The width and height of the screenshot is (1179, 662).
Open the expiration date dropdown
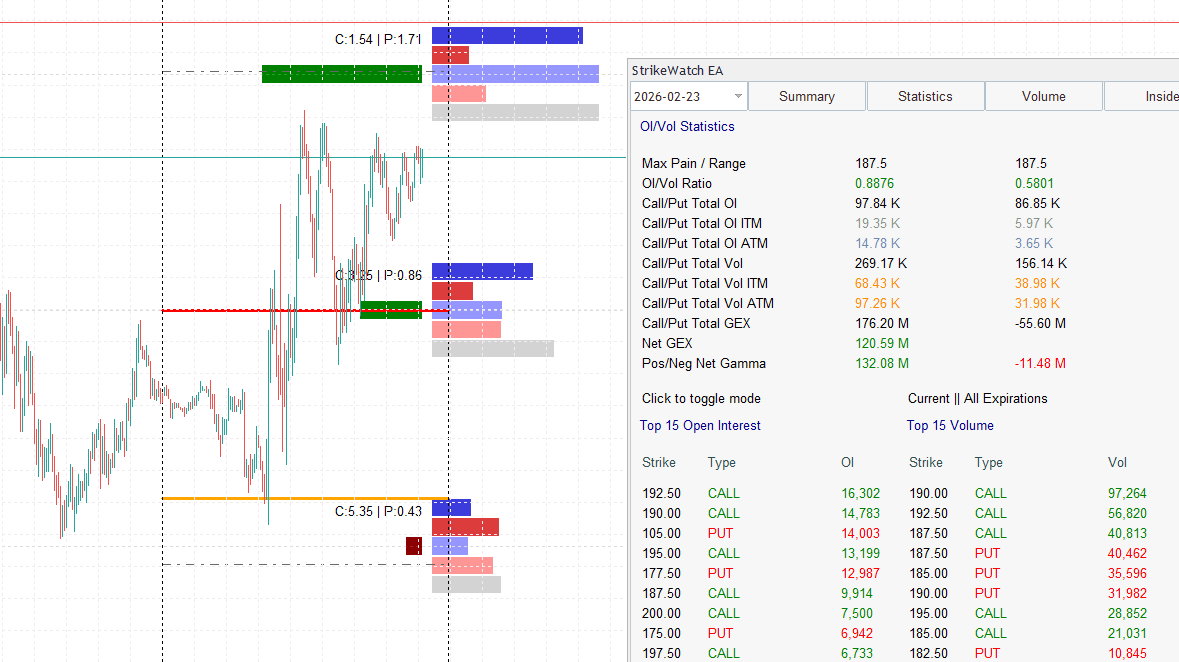(x=737, y=95)
